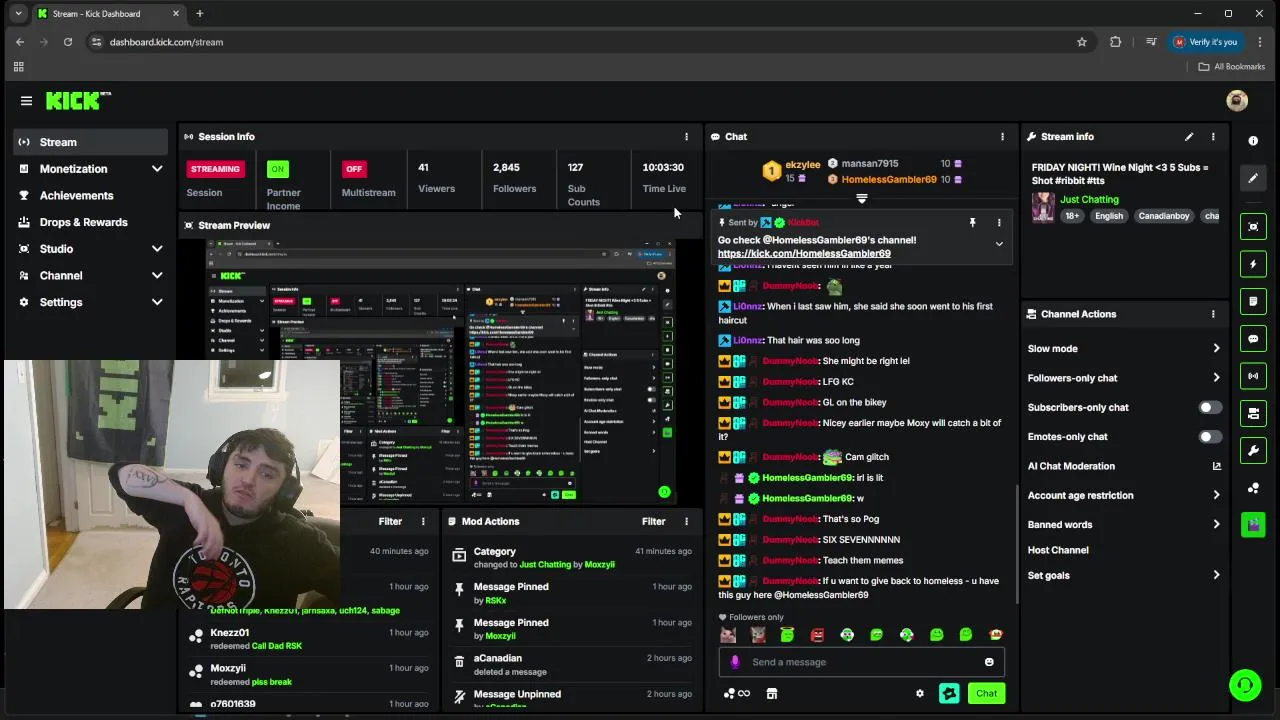Open the Chat panel options menu
Viewport: 1280px width, 720px height.
(1002, 137)
